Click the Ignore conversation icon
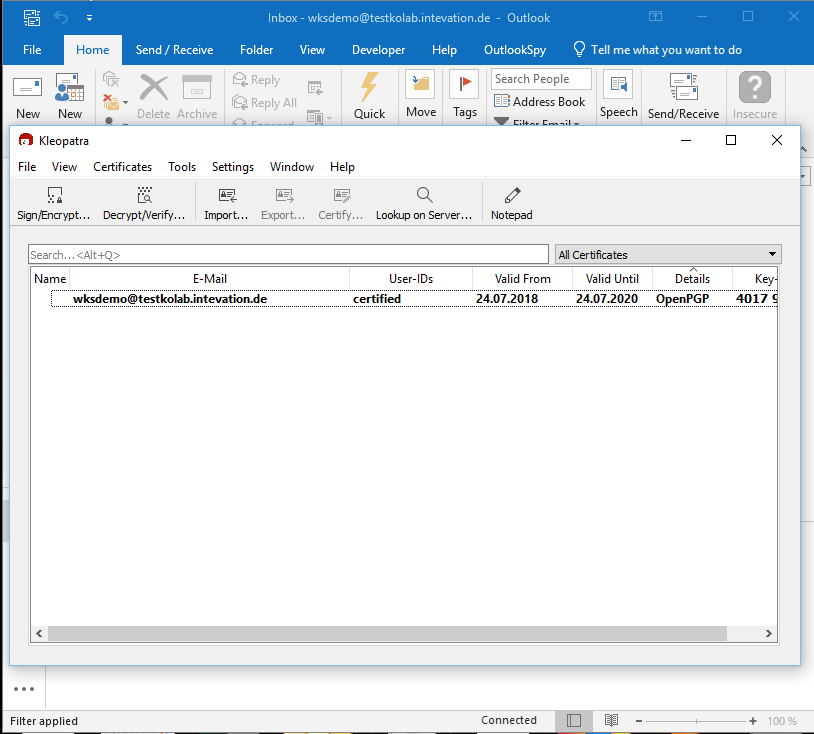The image size is (814, 734). 111,79
